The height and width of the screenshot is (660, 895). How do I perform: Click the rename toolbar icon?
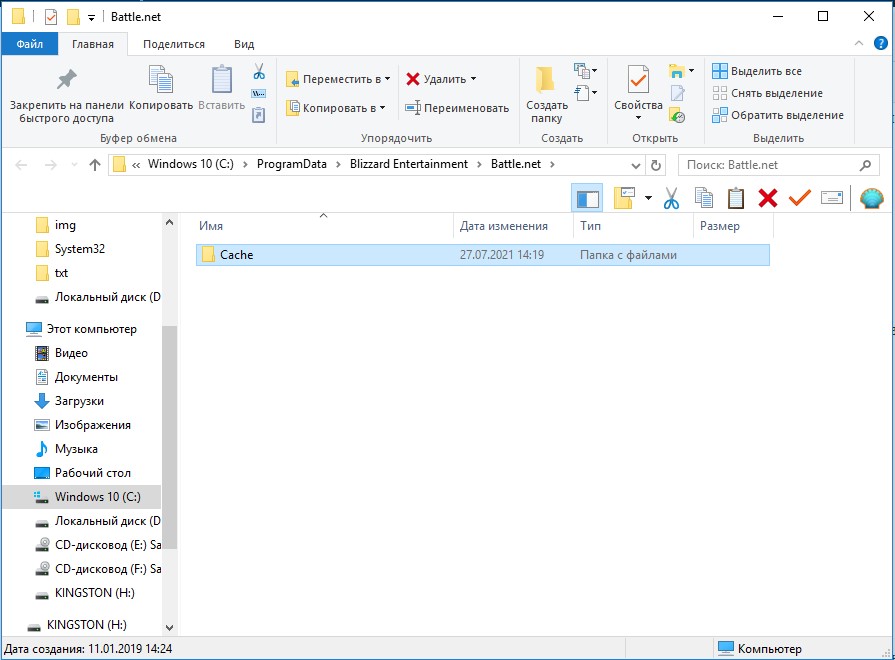click(832, 198)
